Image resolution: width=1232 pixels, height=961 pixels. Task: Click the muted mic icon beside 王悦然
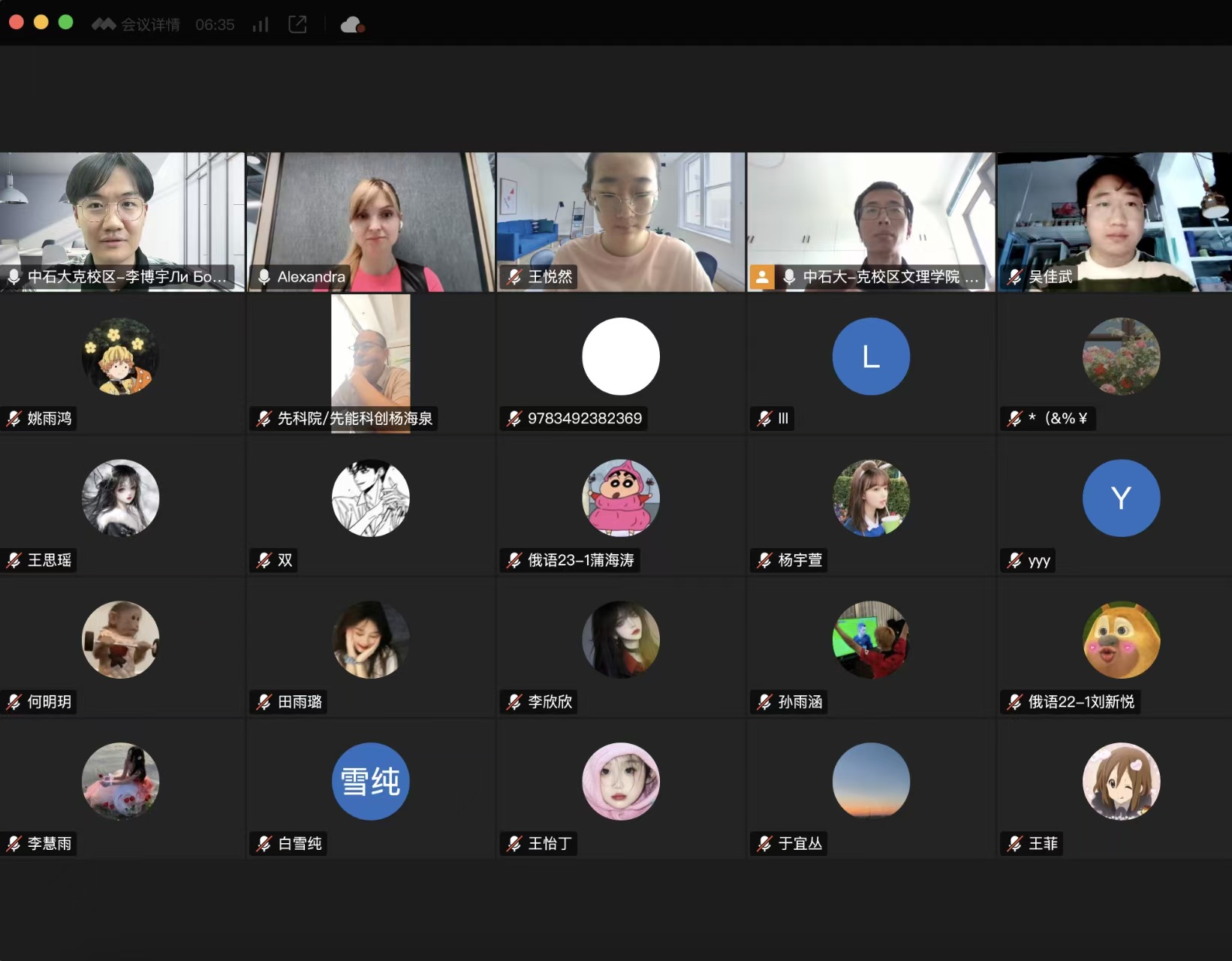coord(514,277)
